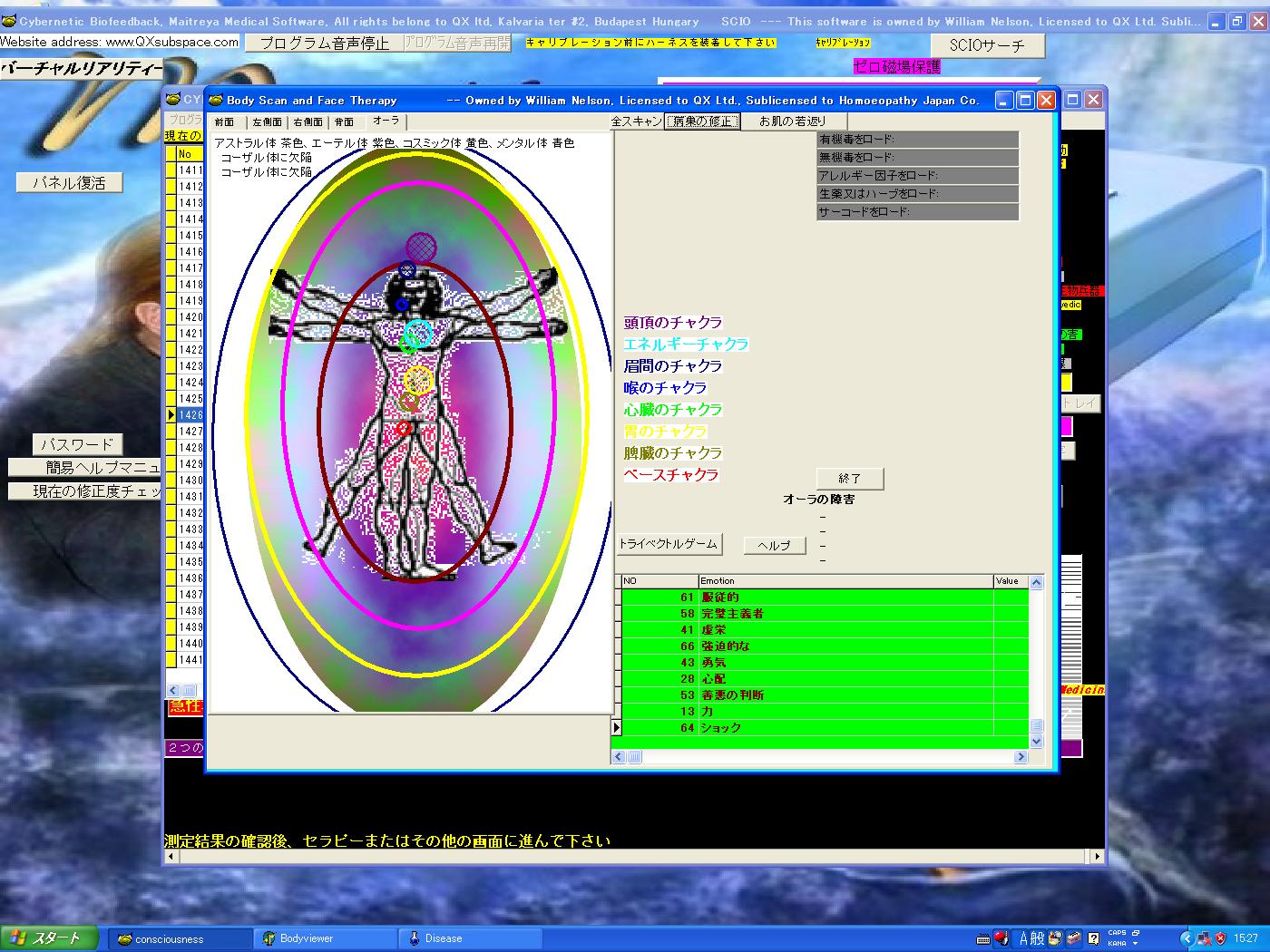Click the crown chakra hatched circle on figure
The width and height of the screenshot is (1270, 952).
[x=421, y=246]
